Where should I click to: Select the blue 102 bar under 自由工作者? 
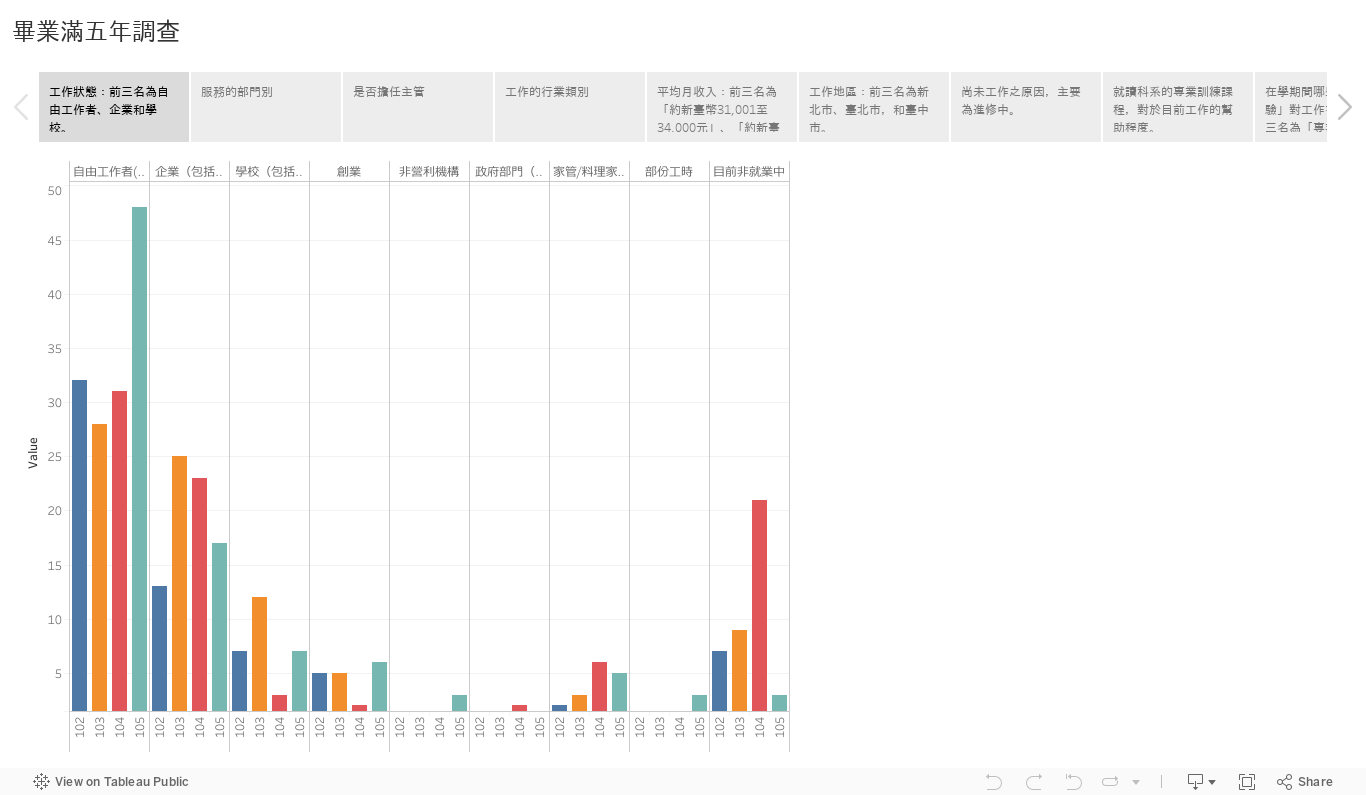79,546
